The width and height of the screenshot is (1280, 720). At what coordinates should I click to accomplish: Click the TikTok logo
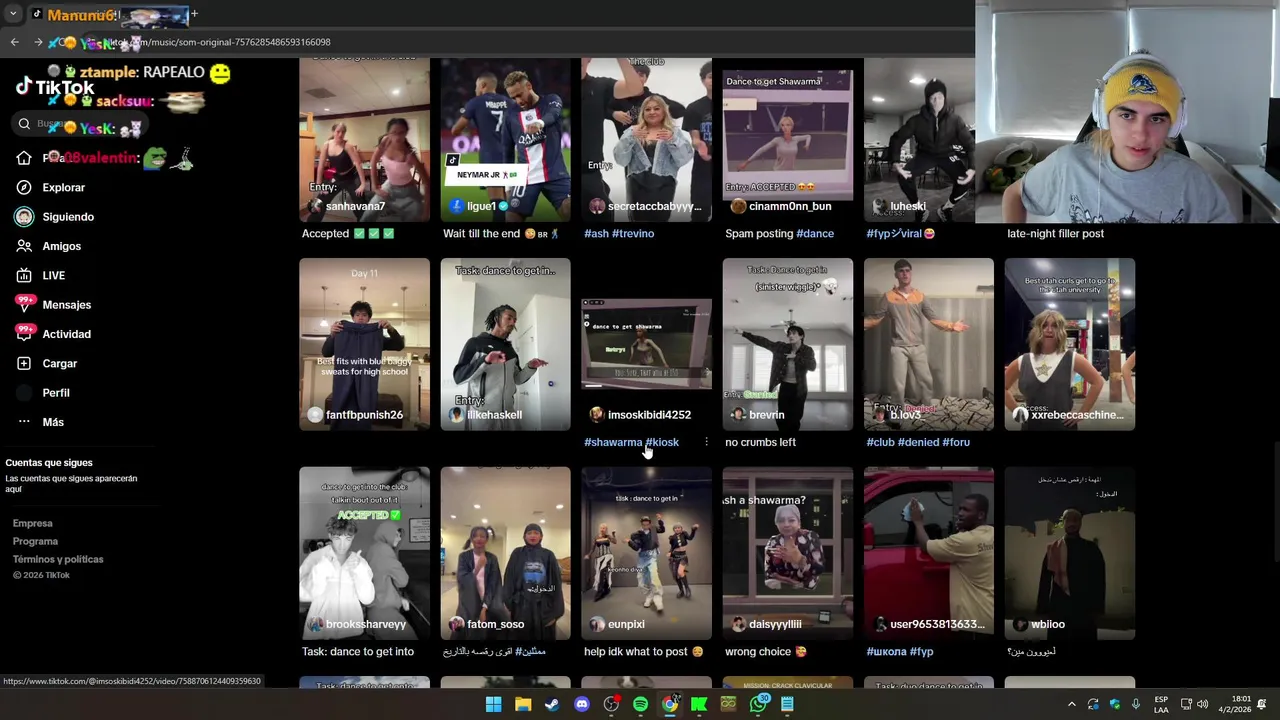tap(55, 88)
